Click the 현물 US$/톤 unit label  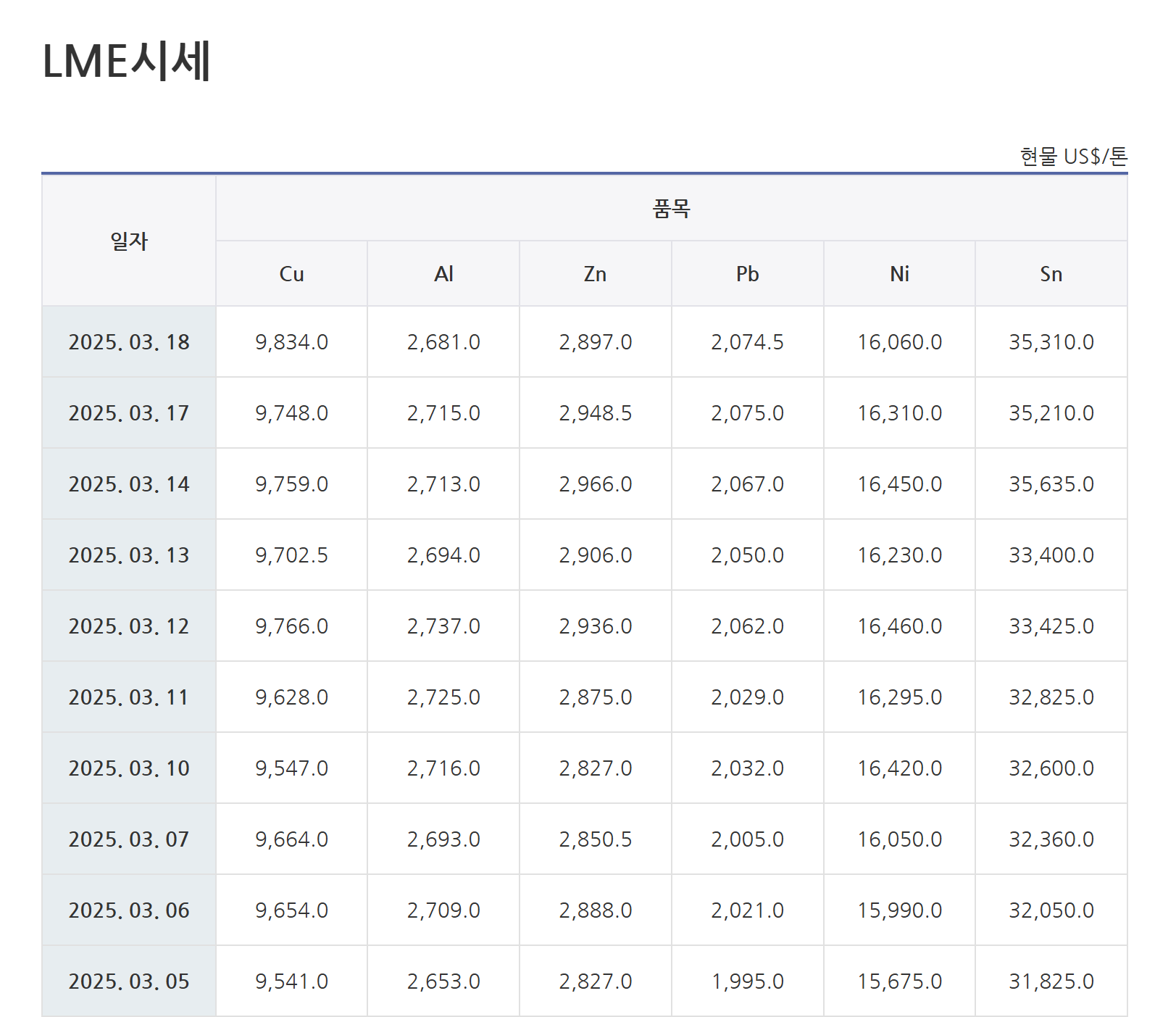(1073, 157)
